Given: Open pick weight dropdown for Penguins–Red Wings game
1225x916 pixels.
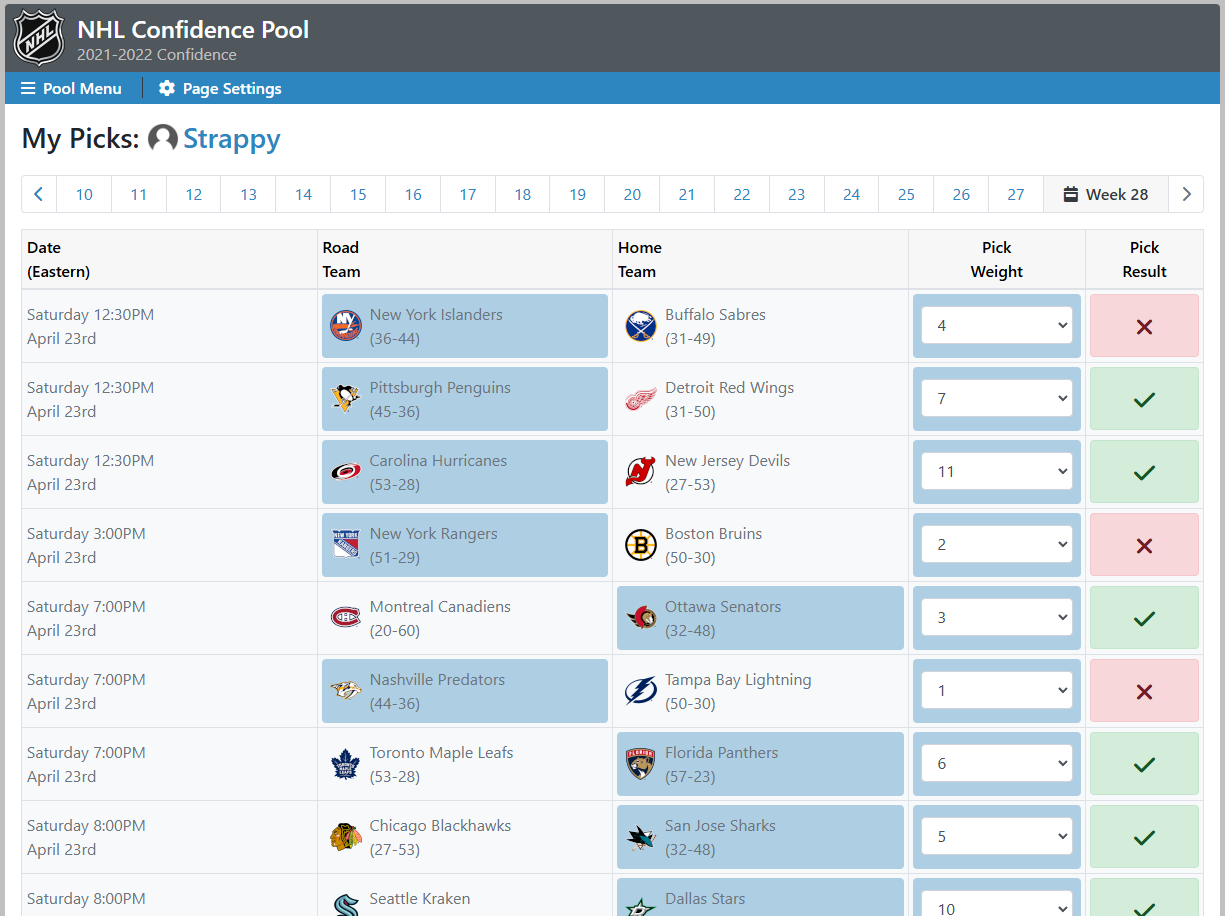Looking at the screenshot, I should click(997, 399).
